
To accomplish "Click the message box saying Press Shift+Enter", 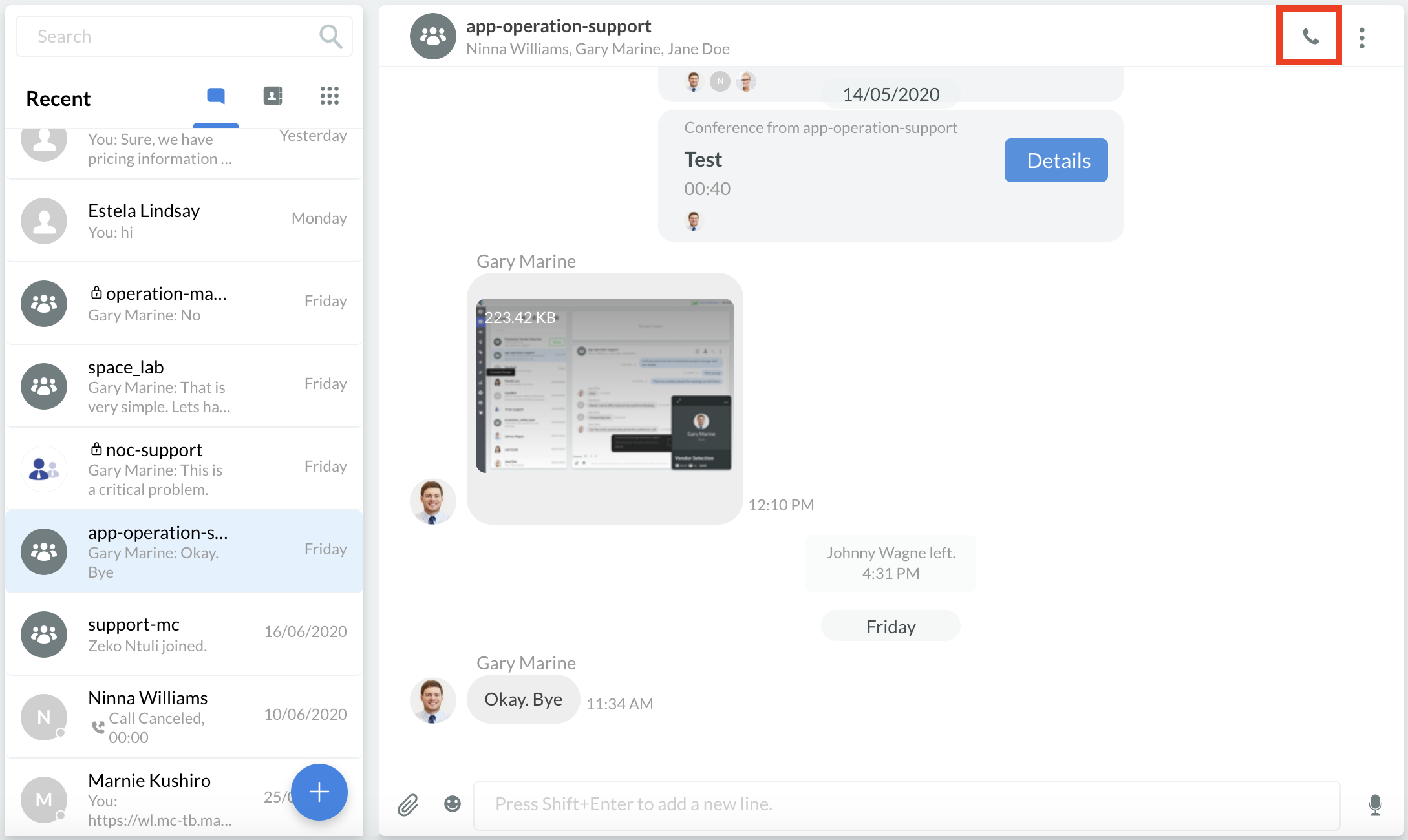I will (906, 804).
